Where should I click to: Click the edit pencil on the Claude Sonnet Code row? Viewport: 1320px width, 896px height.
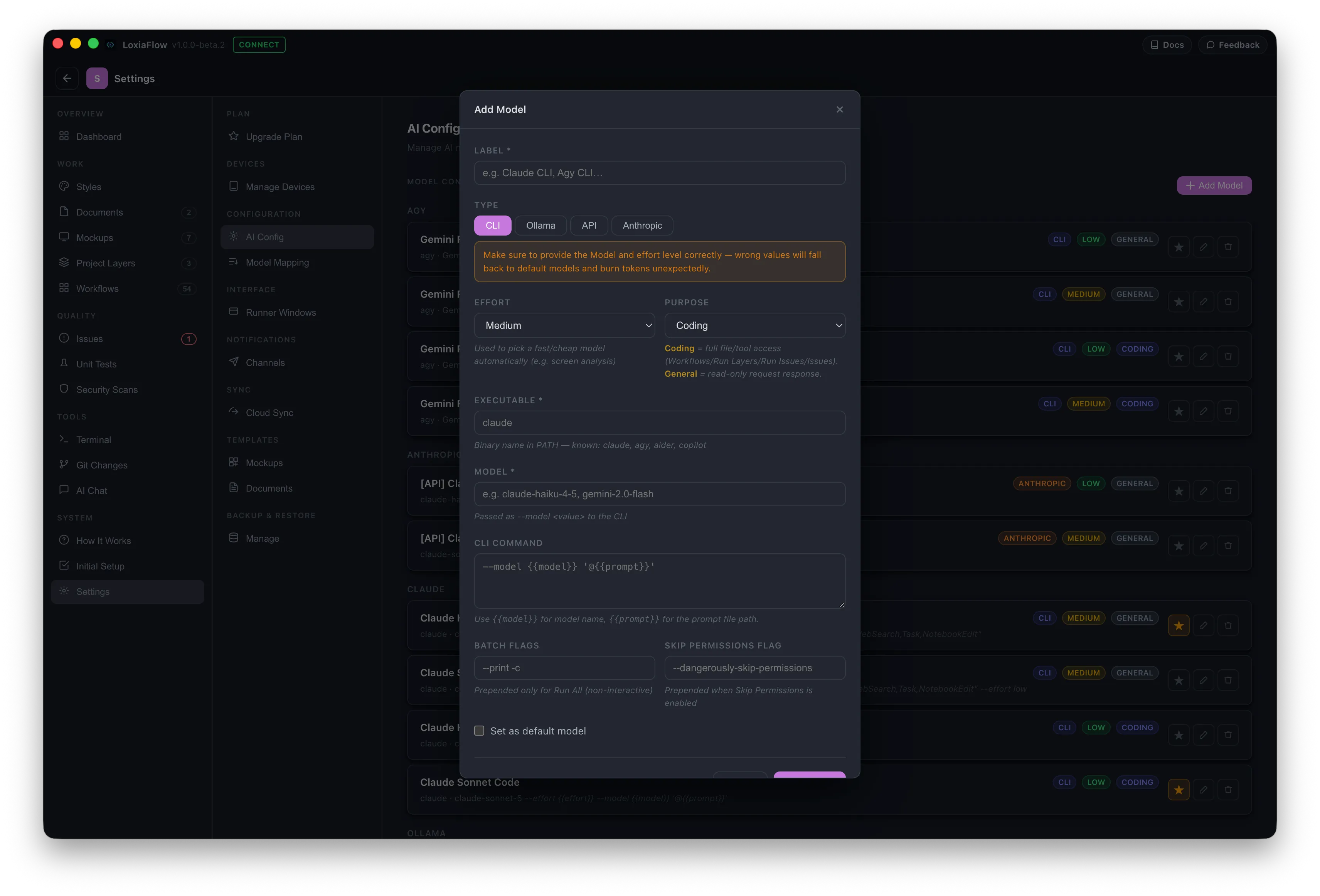1203,790
